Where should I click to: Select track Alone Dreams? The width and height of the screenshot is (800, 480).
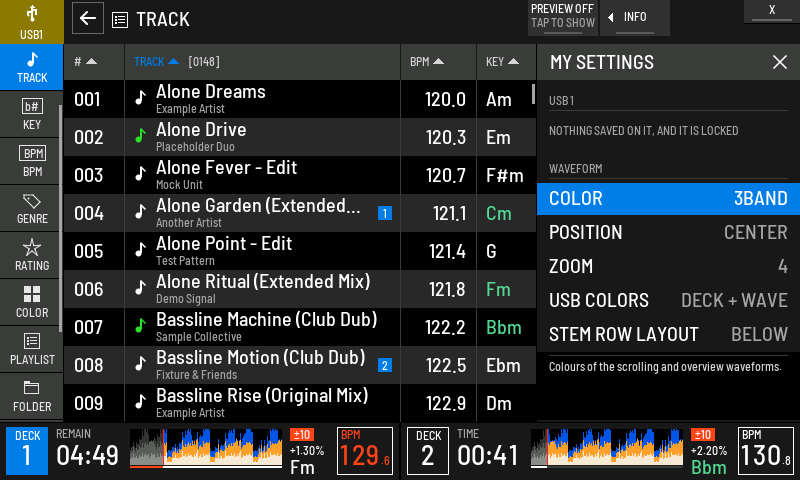tap(300, 99)
